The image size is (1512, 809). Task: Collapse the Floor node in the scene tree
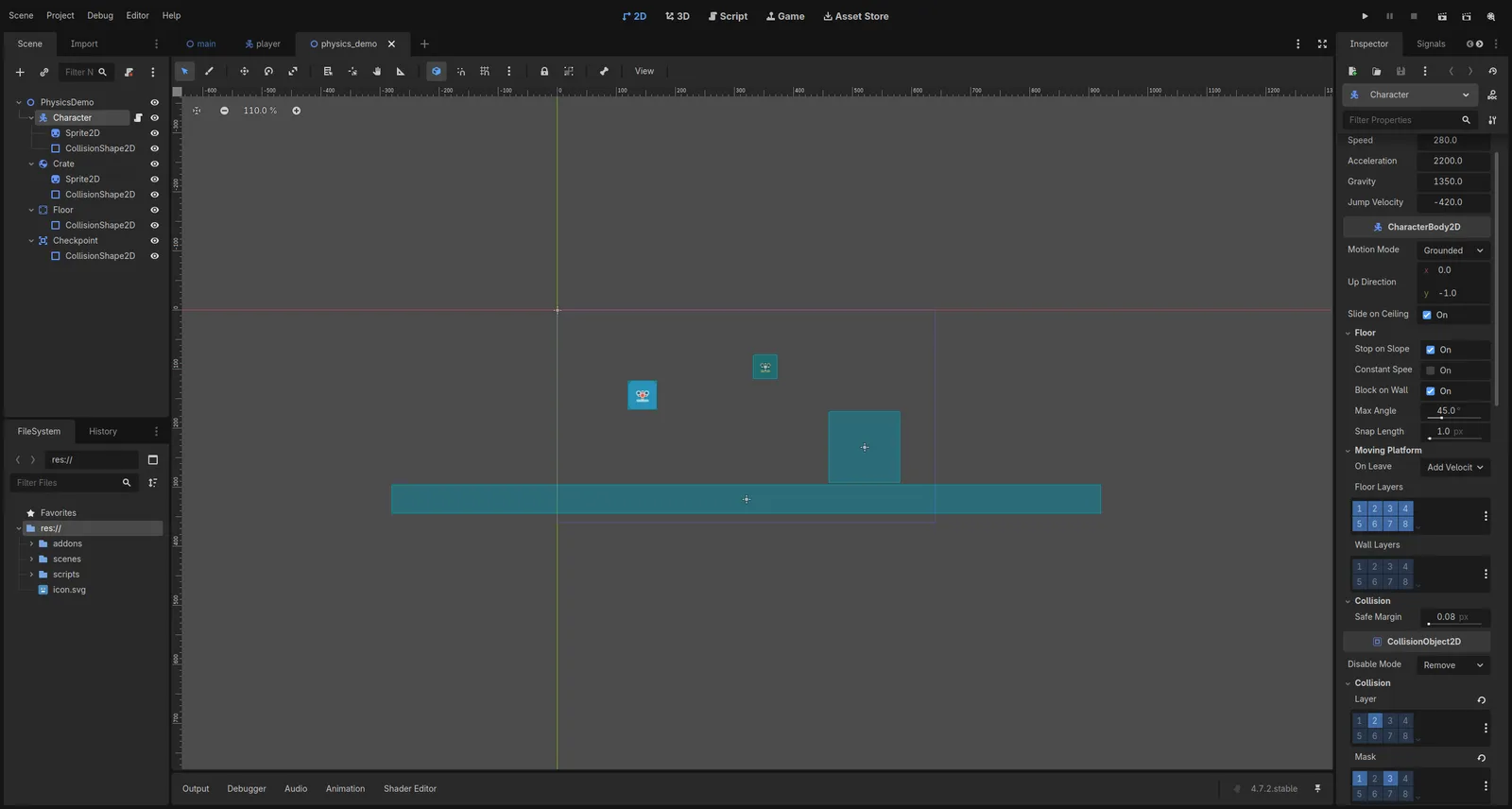(31, 210)
